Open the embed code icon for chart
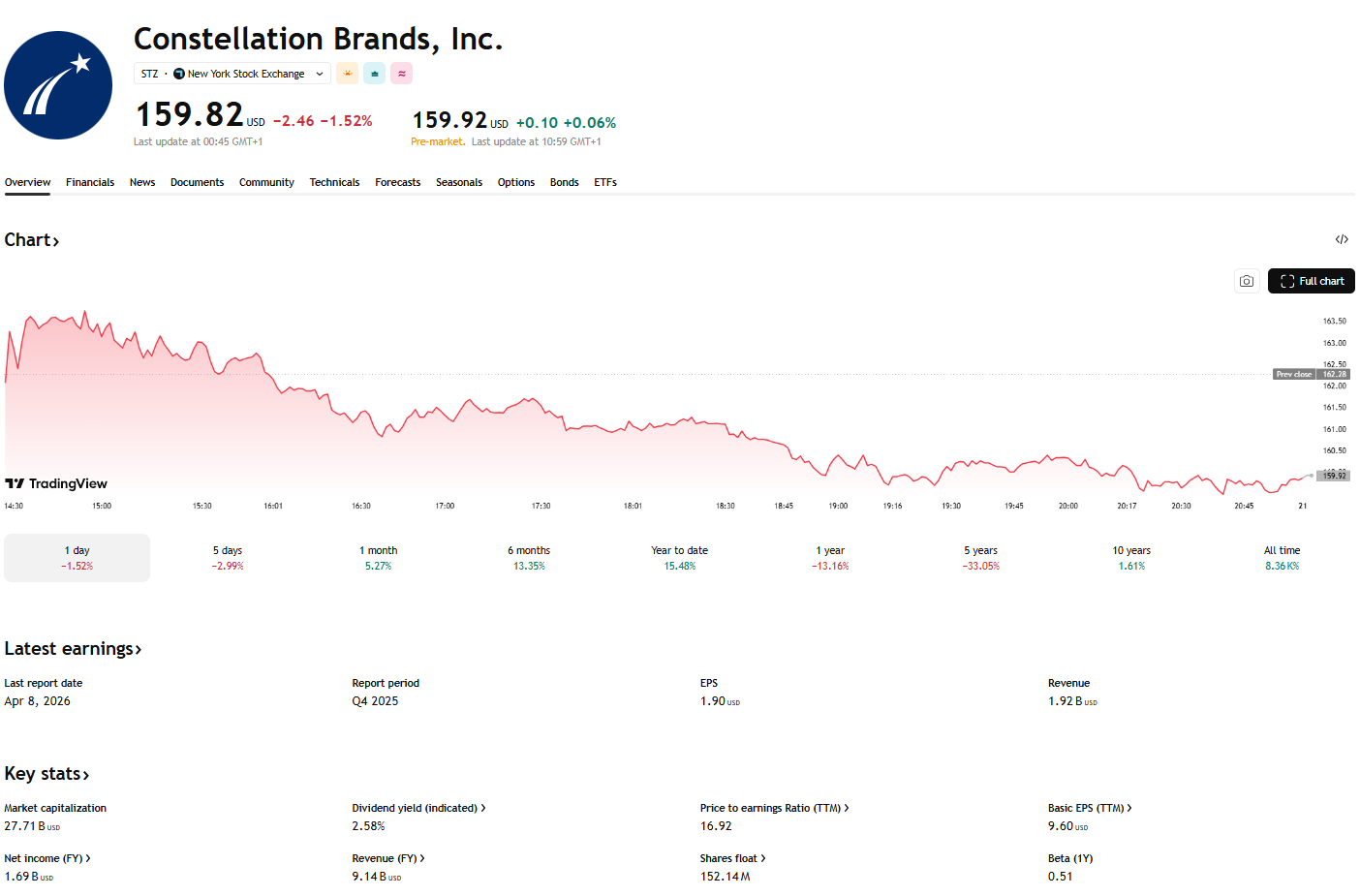 click(x=1342, y=239)
